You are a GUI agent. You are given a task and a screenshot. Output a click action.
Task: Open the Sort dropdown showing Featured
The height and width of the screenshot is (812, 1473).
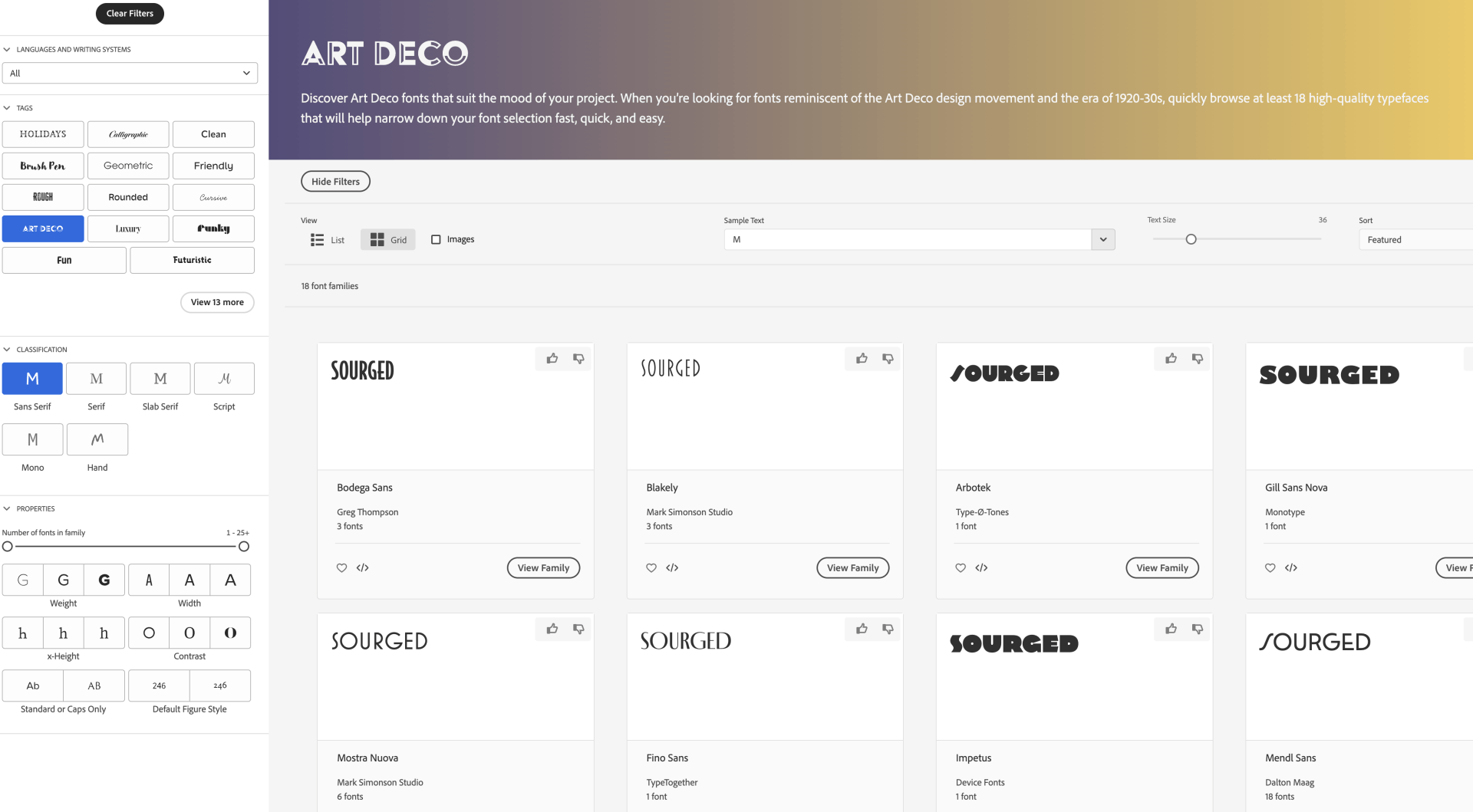click(1415, 240)
